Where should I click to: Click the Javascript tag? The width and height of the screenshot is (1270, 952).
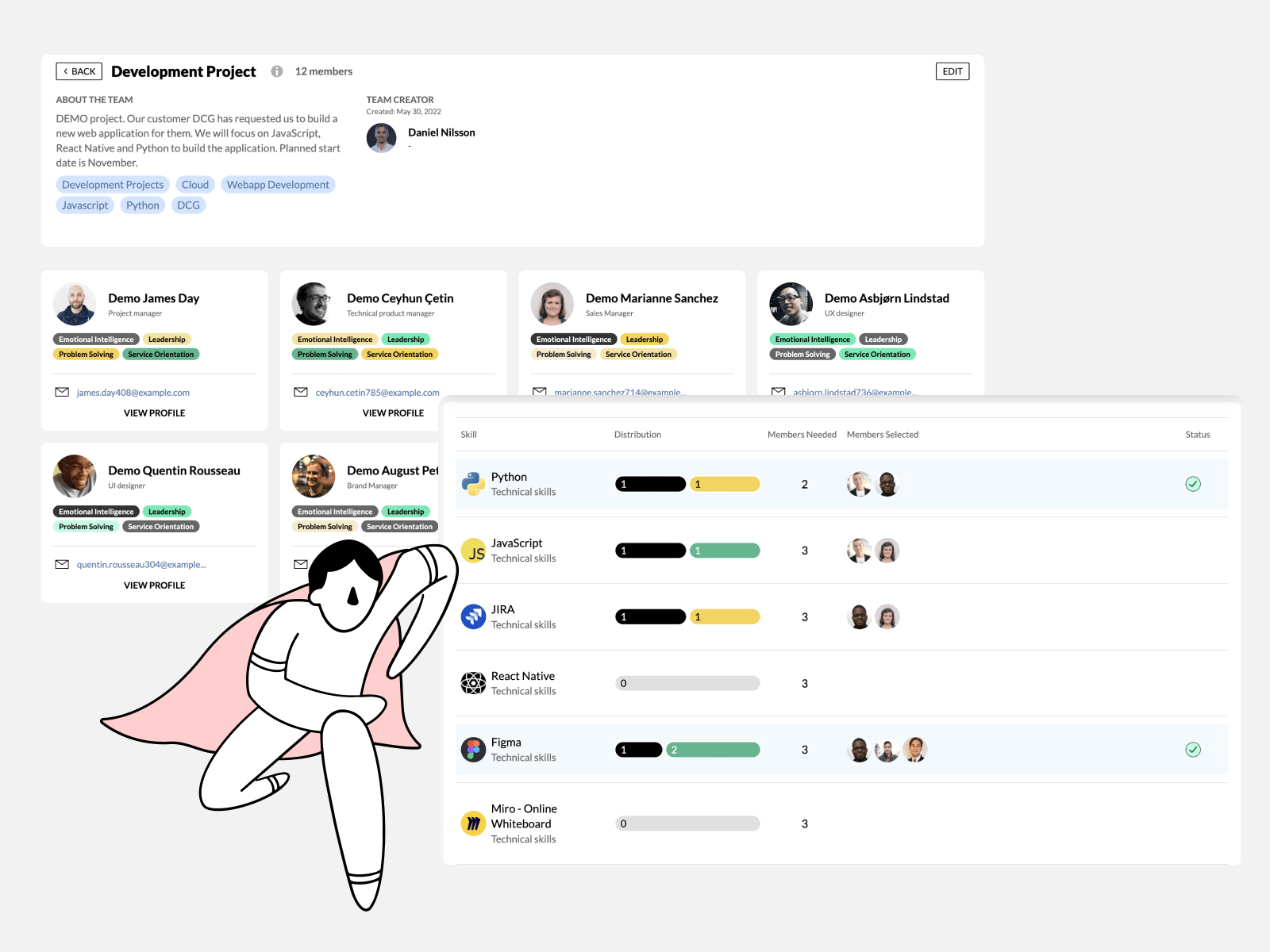click(x=85, y=205)
